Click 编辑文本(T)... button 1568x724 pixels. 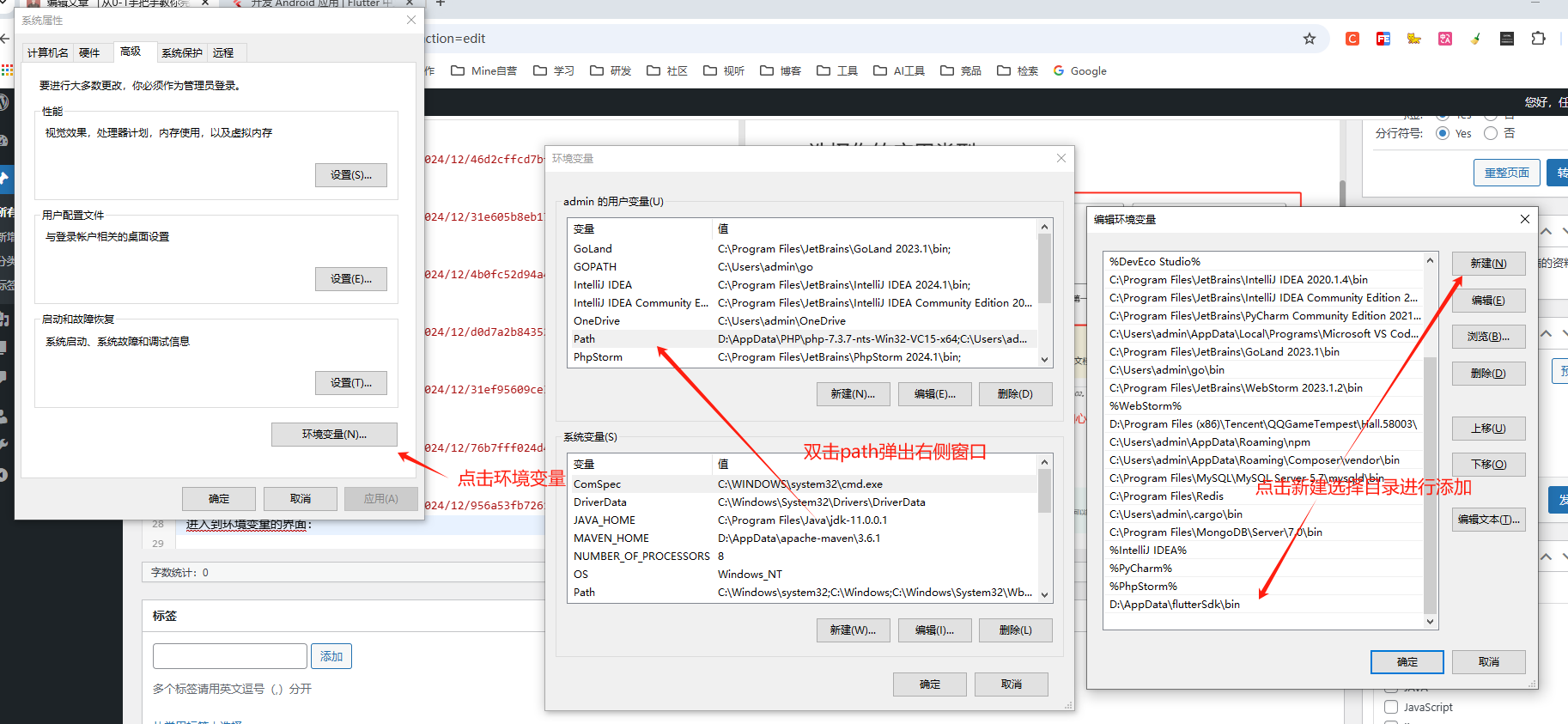coord(1488,520)
